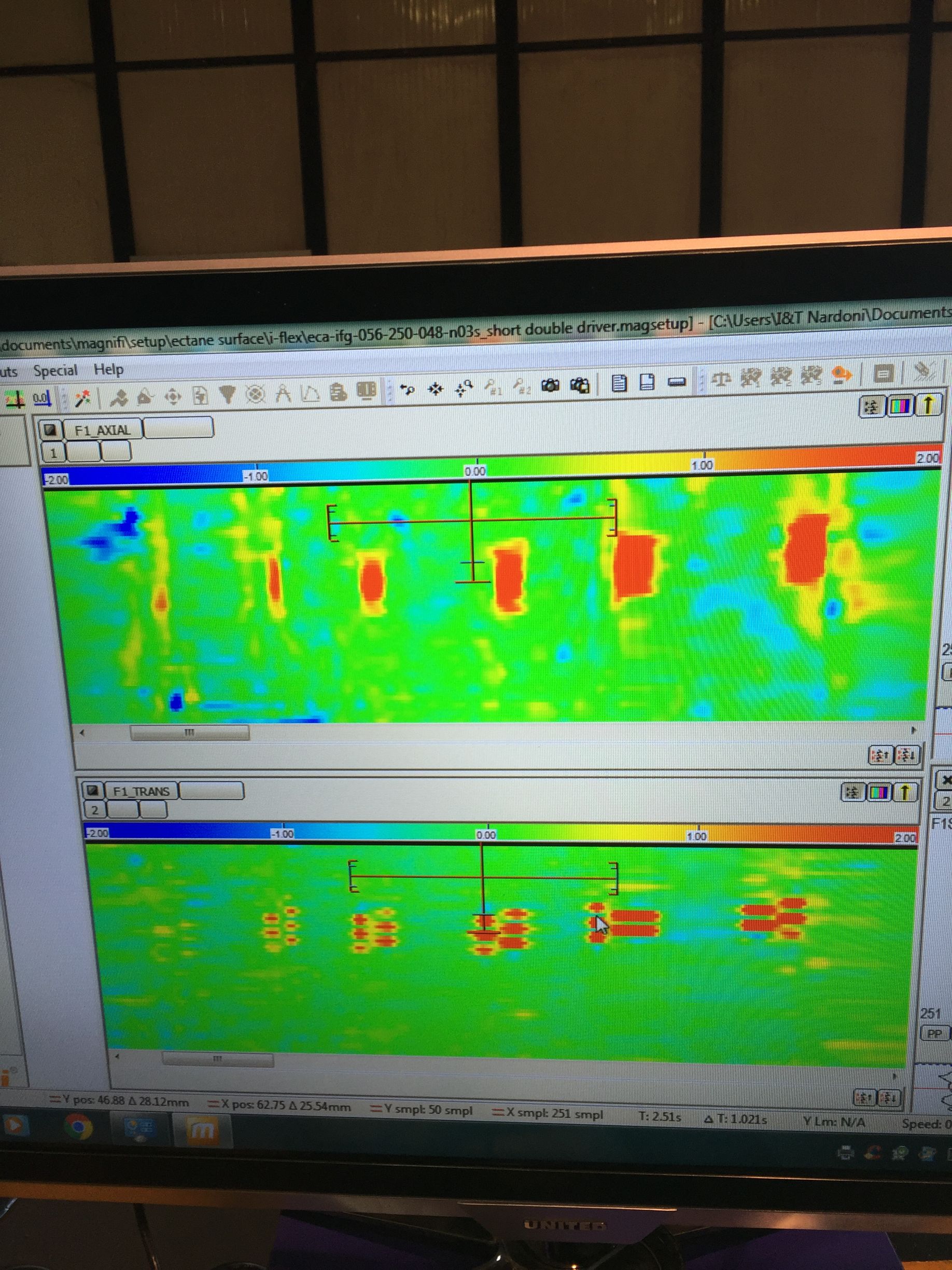The height and width of the screenshot is (1270, 952).
Task: Select the crosshair target tool
Action: click(257, 393)
